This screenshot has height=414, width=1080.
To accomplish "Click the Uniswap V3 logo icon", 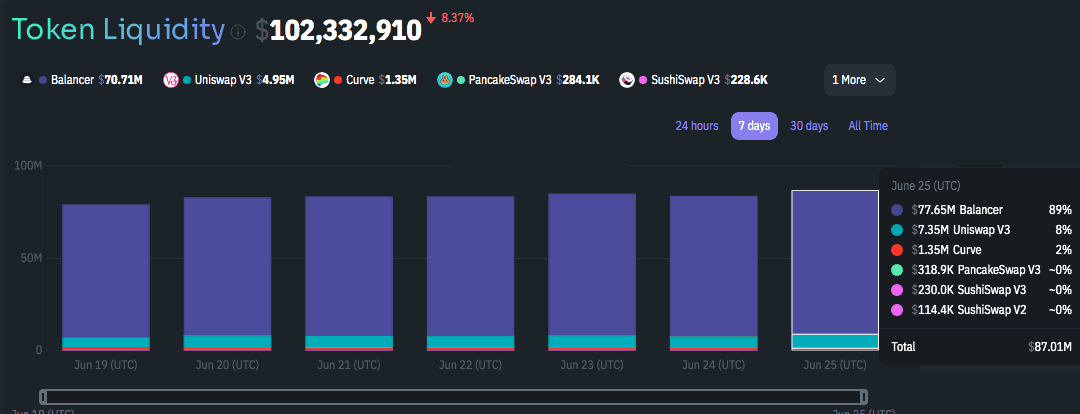I will pyautogui.click(x=170, y=80).
